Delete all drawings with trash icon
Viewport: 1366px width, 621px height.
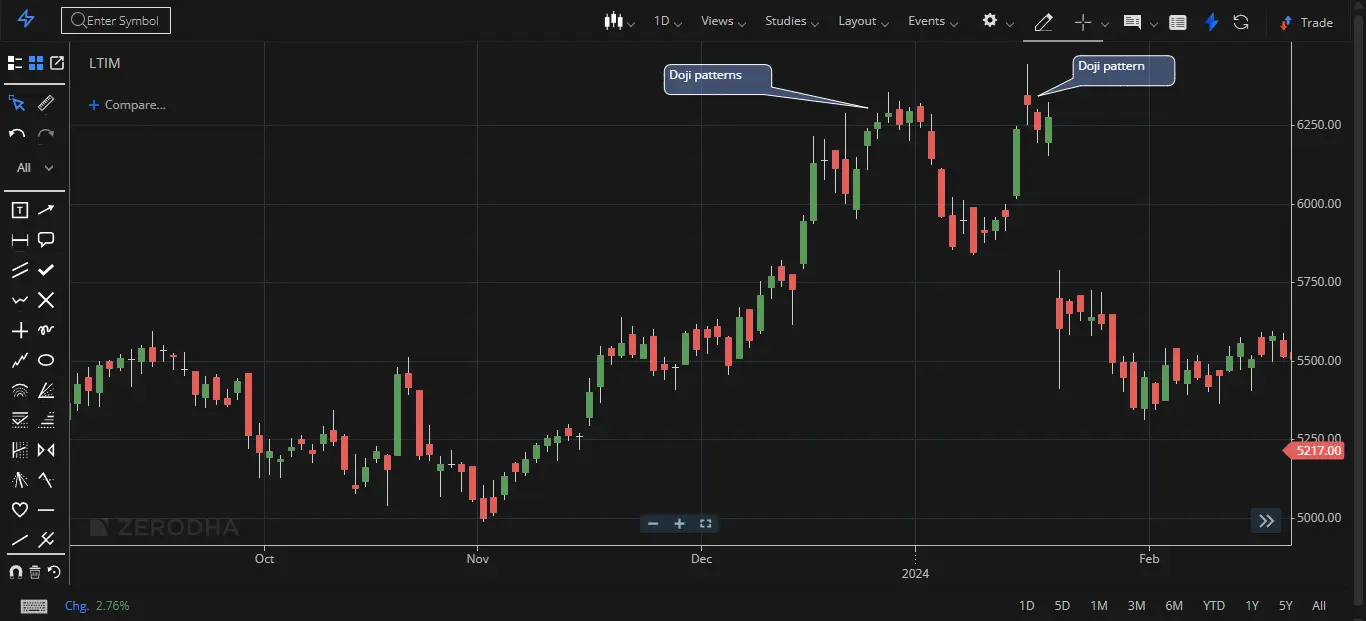click(x=35, y=572)
